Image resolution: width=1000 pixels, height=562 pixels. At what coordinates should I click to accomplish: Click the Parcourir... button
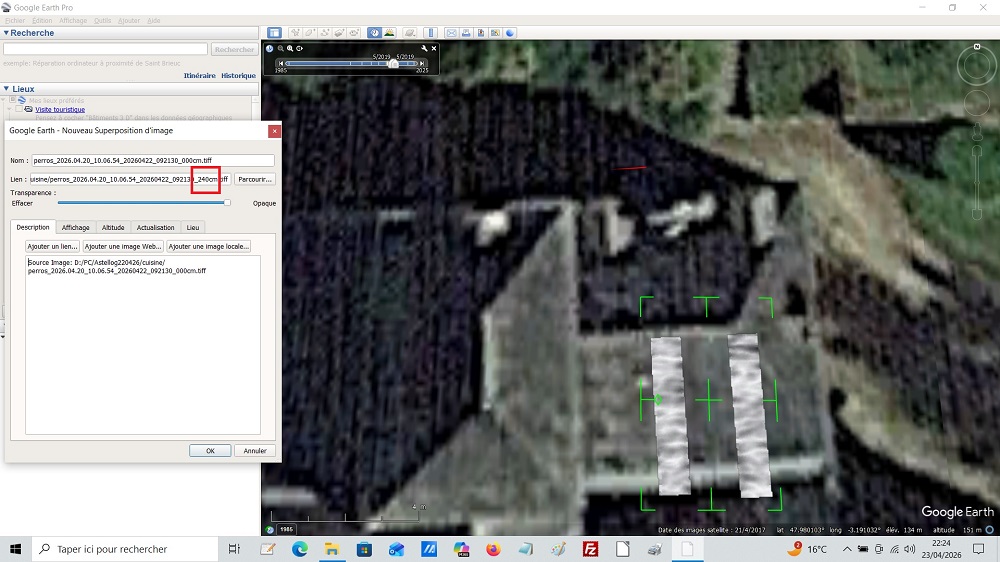pyautogui.click(x=254, y=179)
